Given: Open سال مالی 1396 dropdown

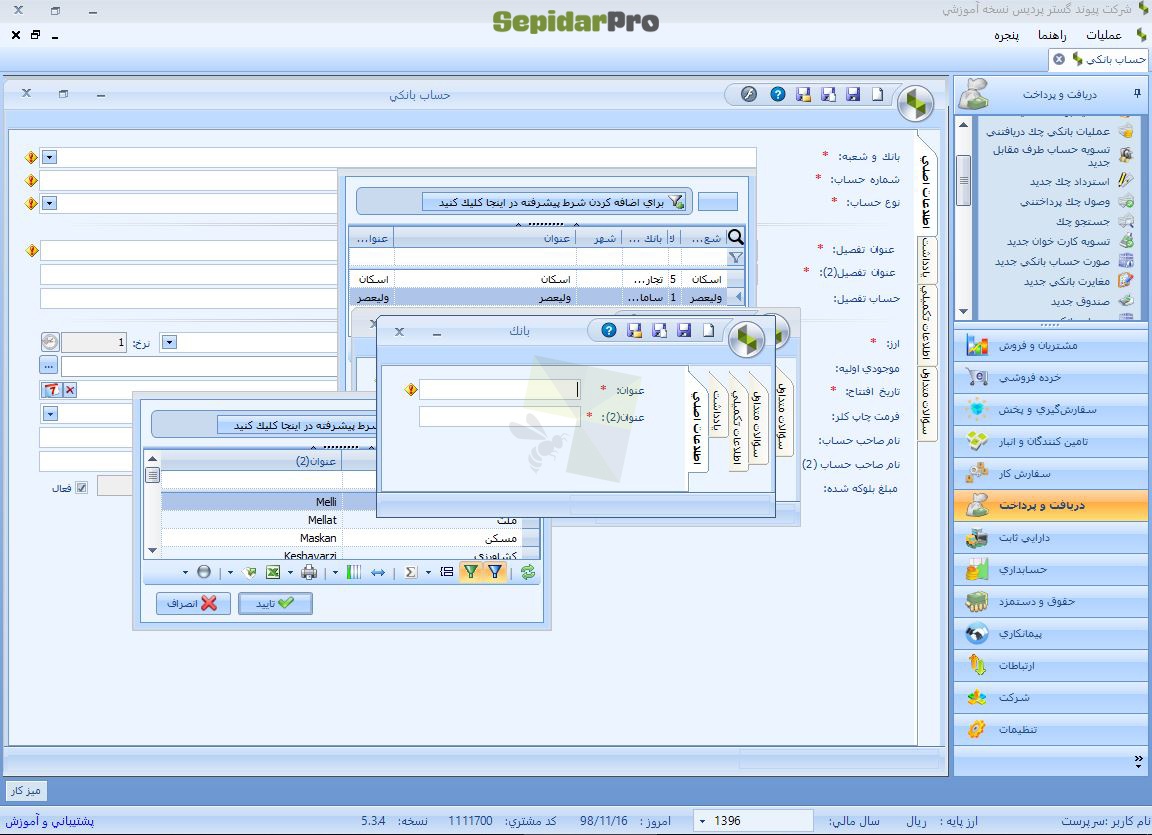Looking at the screenshot, I should tap(702, 821).
